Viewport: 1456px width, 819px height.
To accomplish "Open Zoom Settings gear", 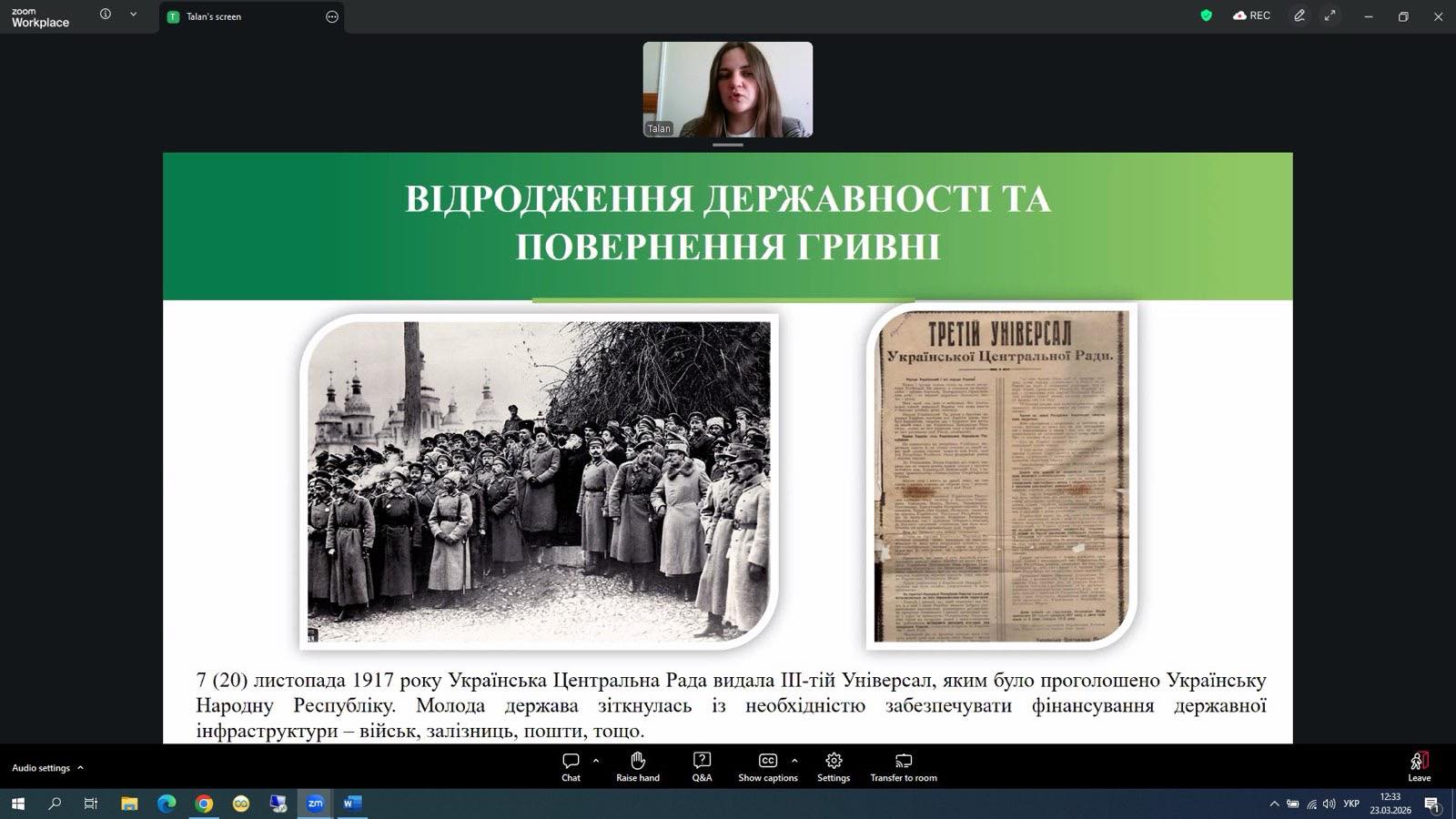I will 833,766.
